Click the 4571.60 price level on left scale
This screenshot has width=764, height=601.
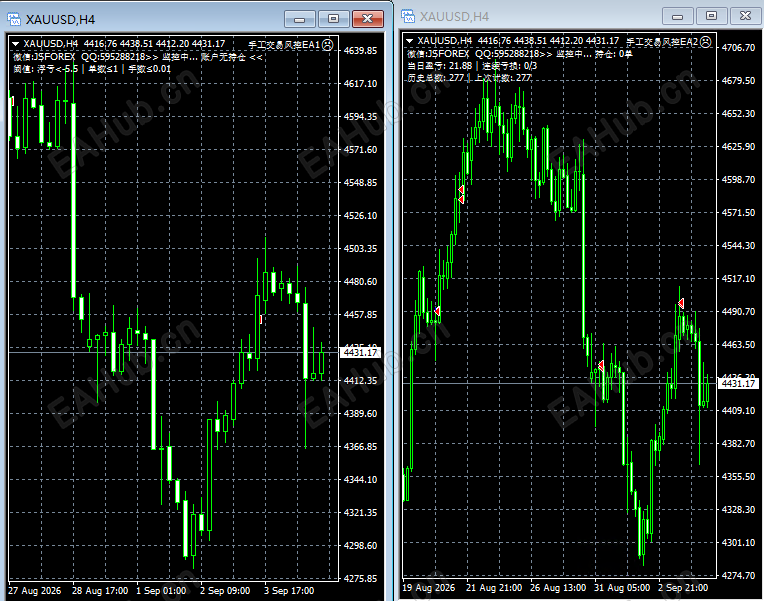click(360, 150)
